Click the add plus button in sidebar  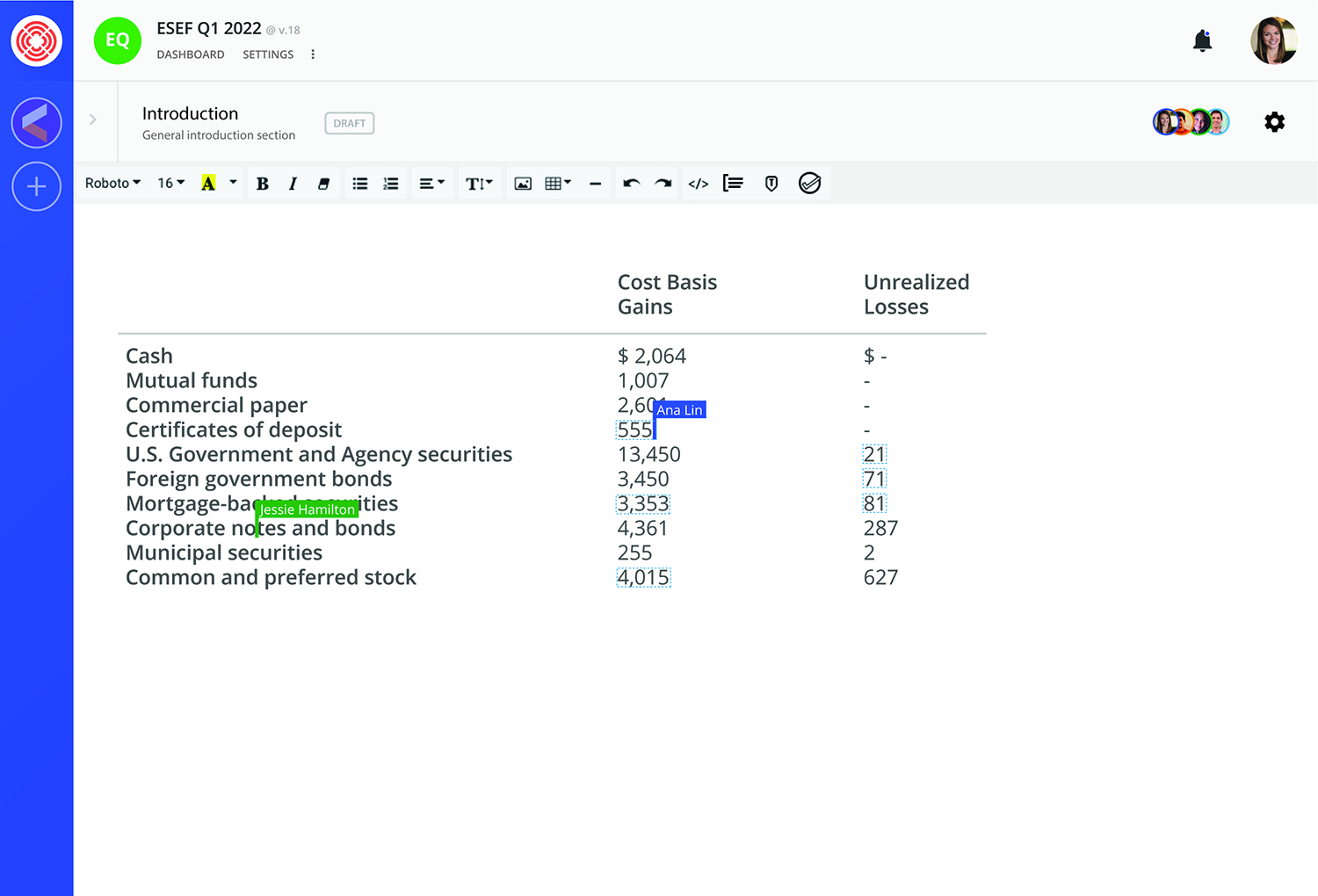click(x=36, y=186)
